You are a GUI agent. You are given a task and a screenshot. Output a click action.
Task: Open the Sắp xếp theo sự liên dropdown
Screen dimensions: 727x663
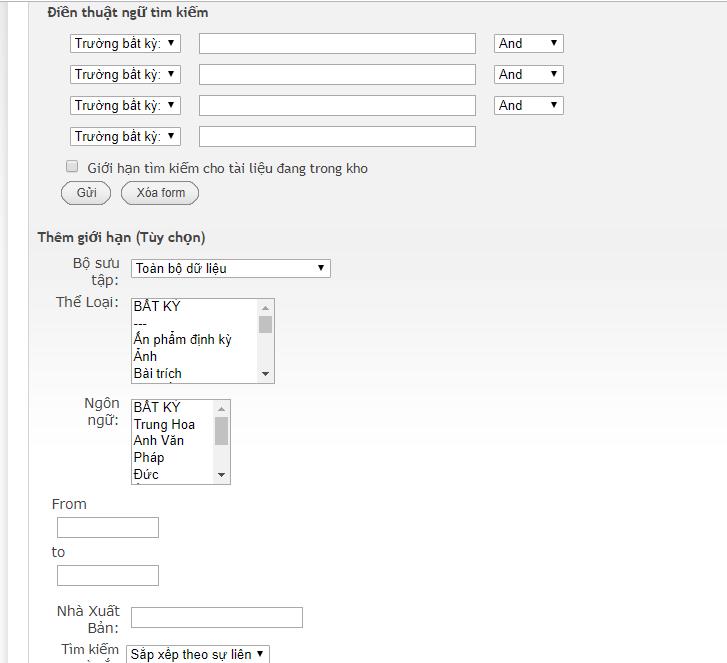(x=198, y=654)
